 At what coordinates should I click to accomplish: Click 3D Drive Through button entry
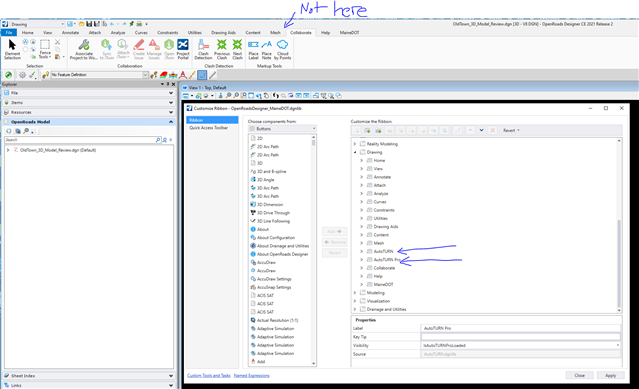(x=270, y=213)
